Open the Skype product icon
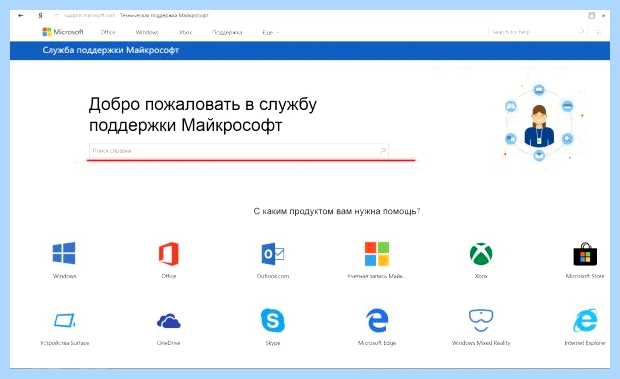This screenshot has width=620, height=379. point(273,321)
